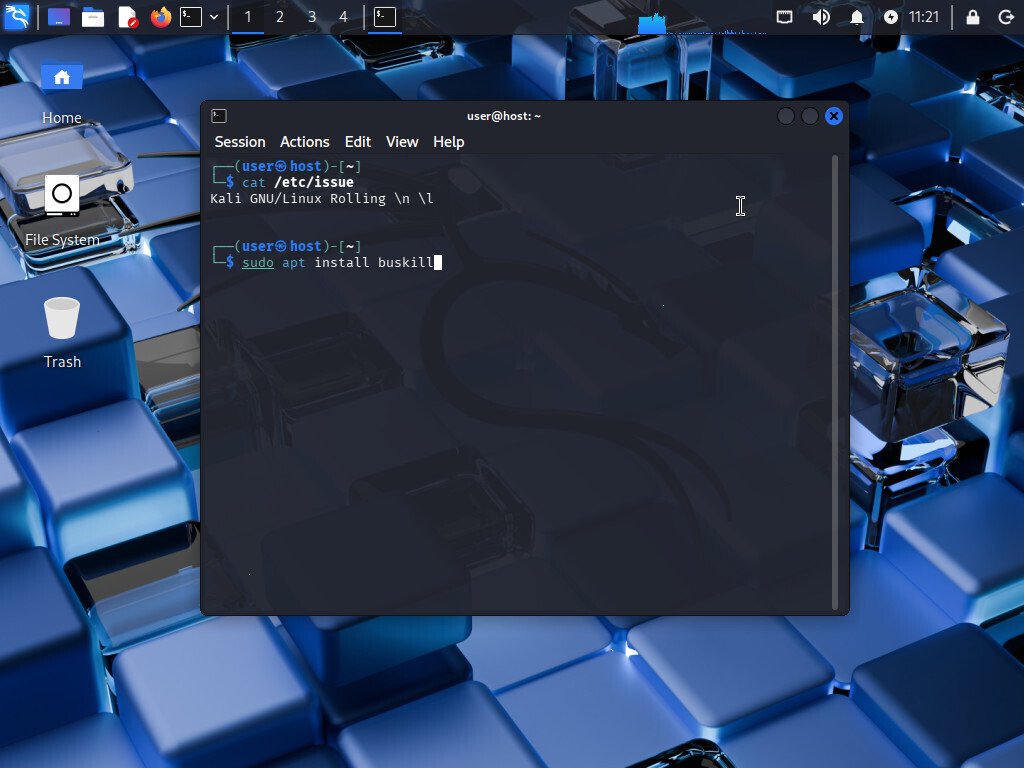Image resolution: width=1024 pixels, height=768 pixels.
Task: Open the Actions menu in the terminal
Action: (304, 141)
